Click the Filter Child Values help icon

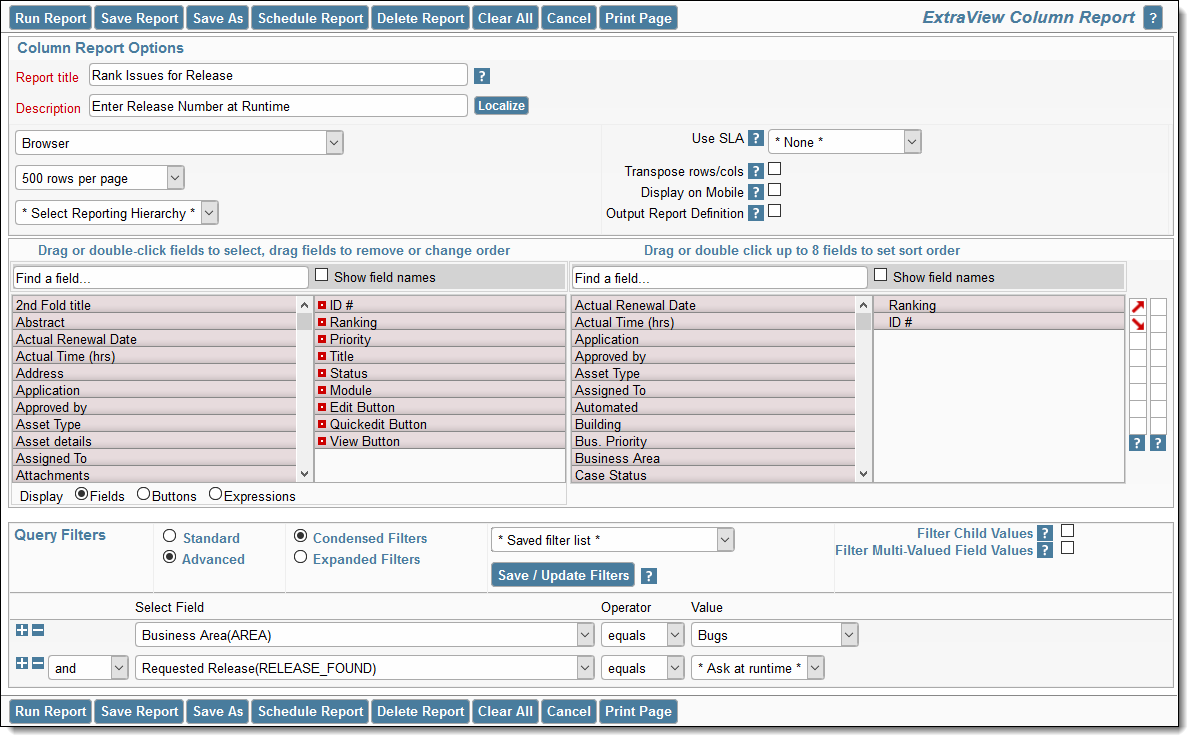pos(1045,532)
